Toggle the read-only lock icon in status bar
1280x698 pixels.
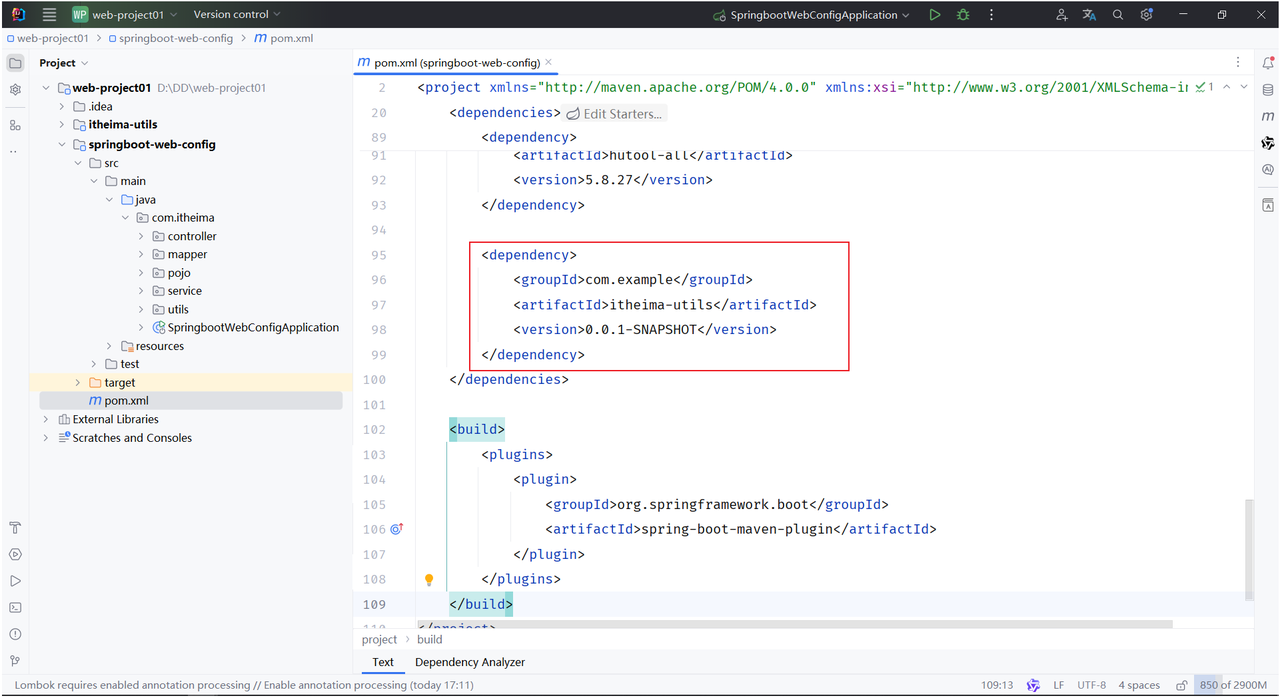click(x=1181, y=686)
